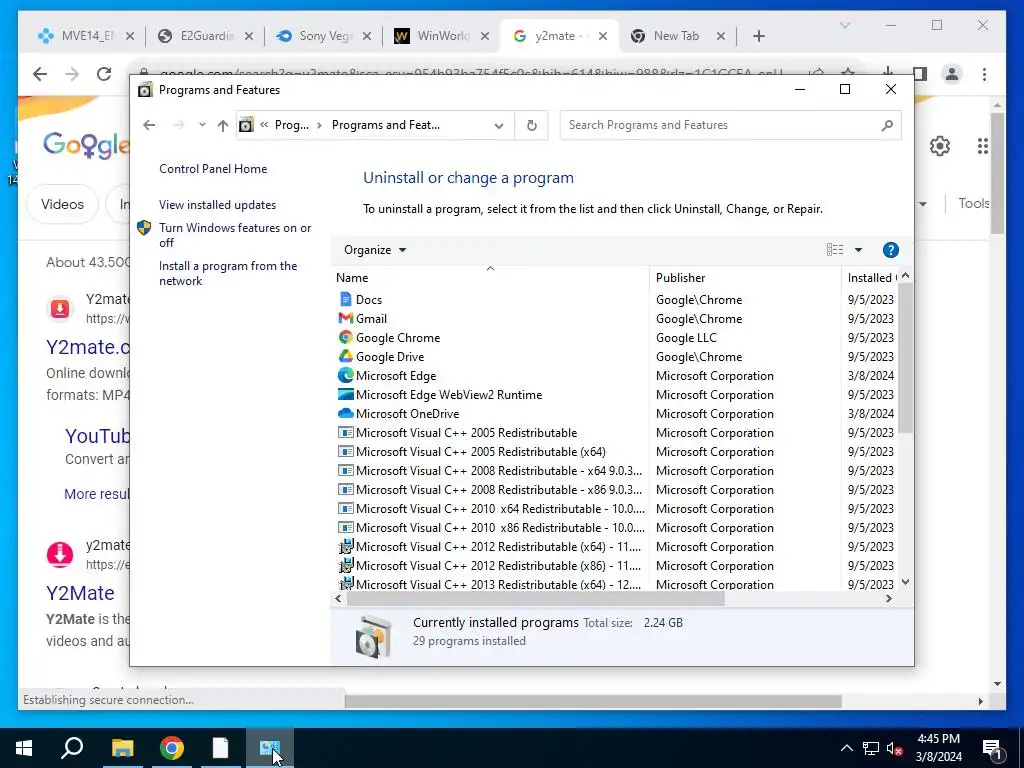
Task: Open Programs and Features help icon
Action: tap(890, 249)
